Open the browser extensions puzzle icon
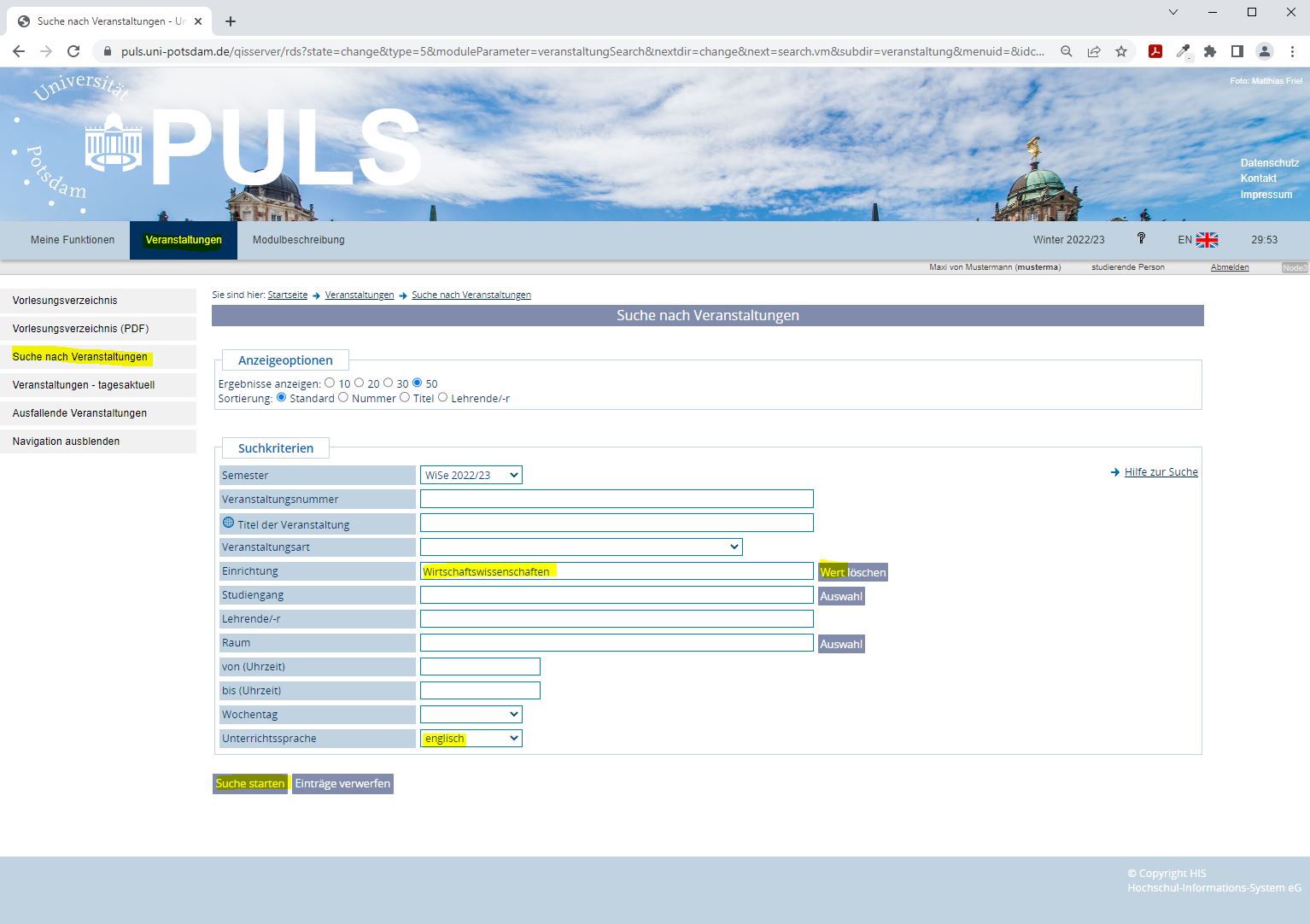 (1210, 51)
